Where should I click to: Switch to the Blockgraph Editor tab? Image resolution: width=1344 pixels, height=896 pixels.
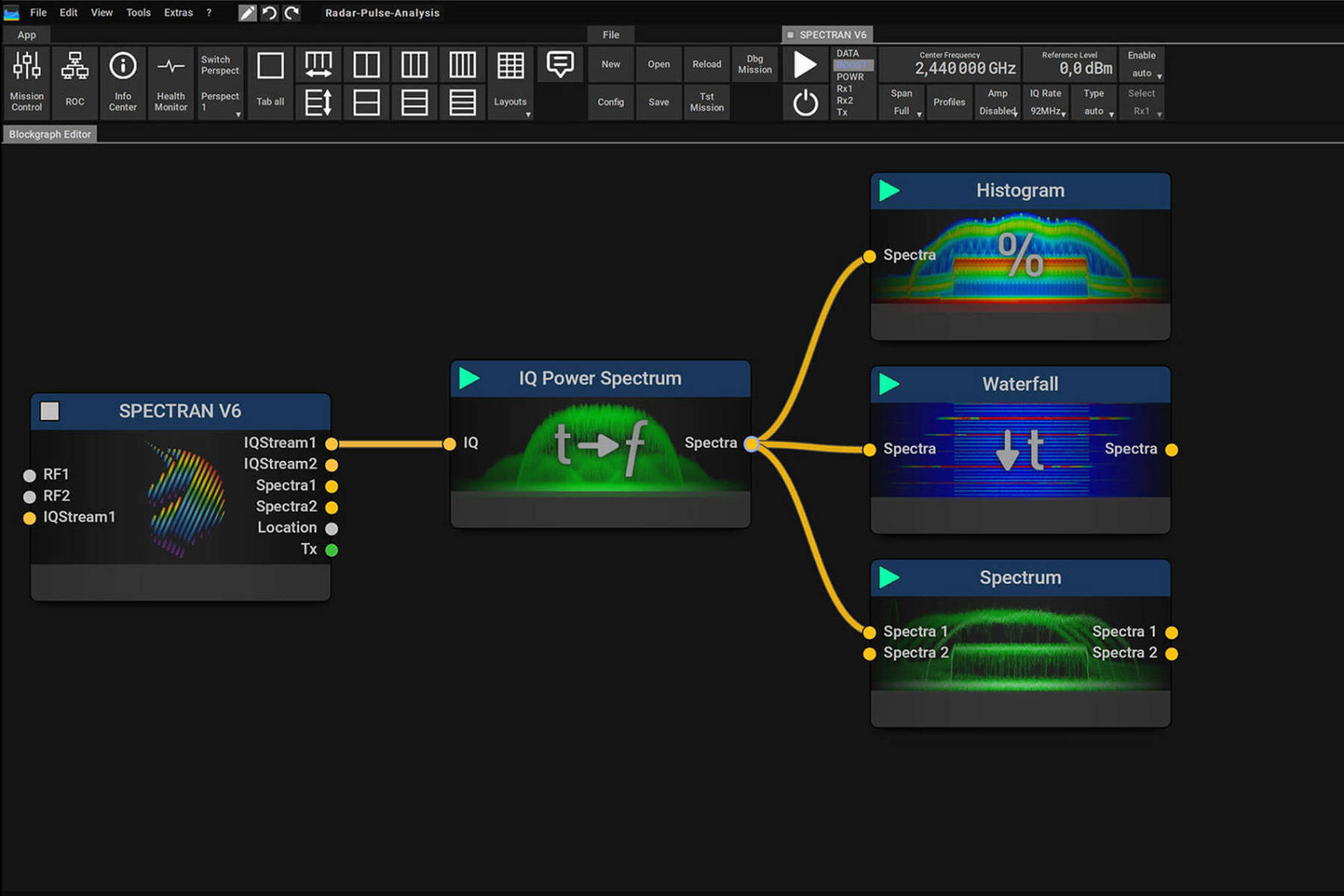tap(50, 134)
